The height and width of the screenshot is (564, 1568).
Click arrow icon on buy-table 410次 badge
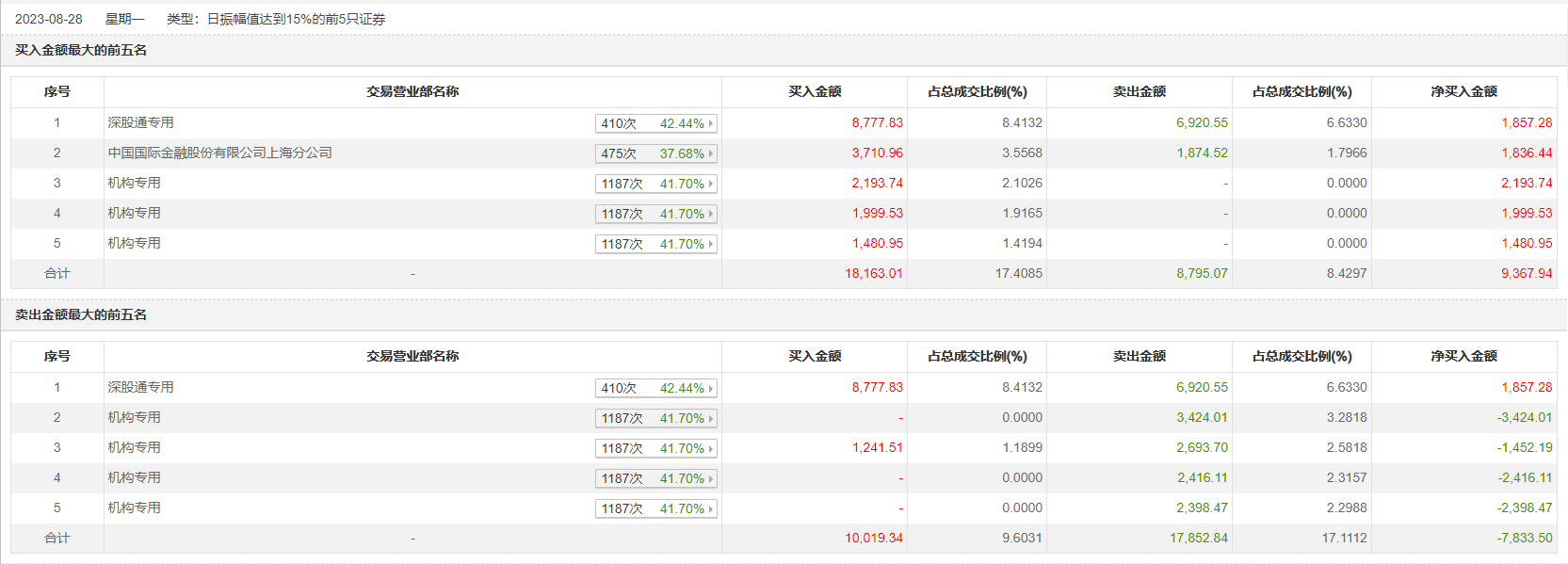pyautogui.click(x=711, y=123)
